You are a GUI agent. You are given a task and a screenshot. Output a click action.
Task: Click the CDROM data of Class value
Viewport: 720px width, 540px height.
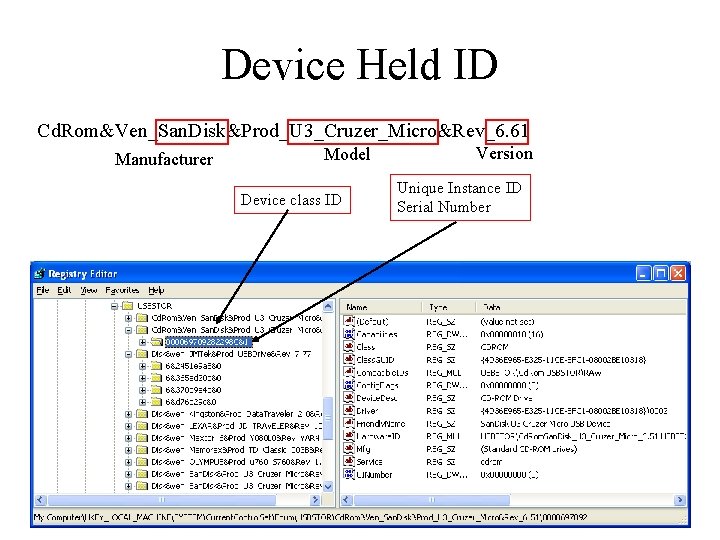point(495,347)
